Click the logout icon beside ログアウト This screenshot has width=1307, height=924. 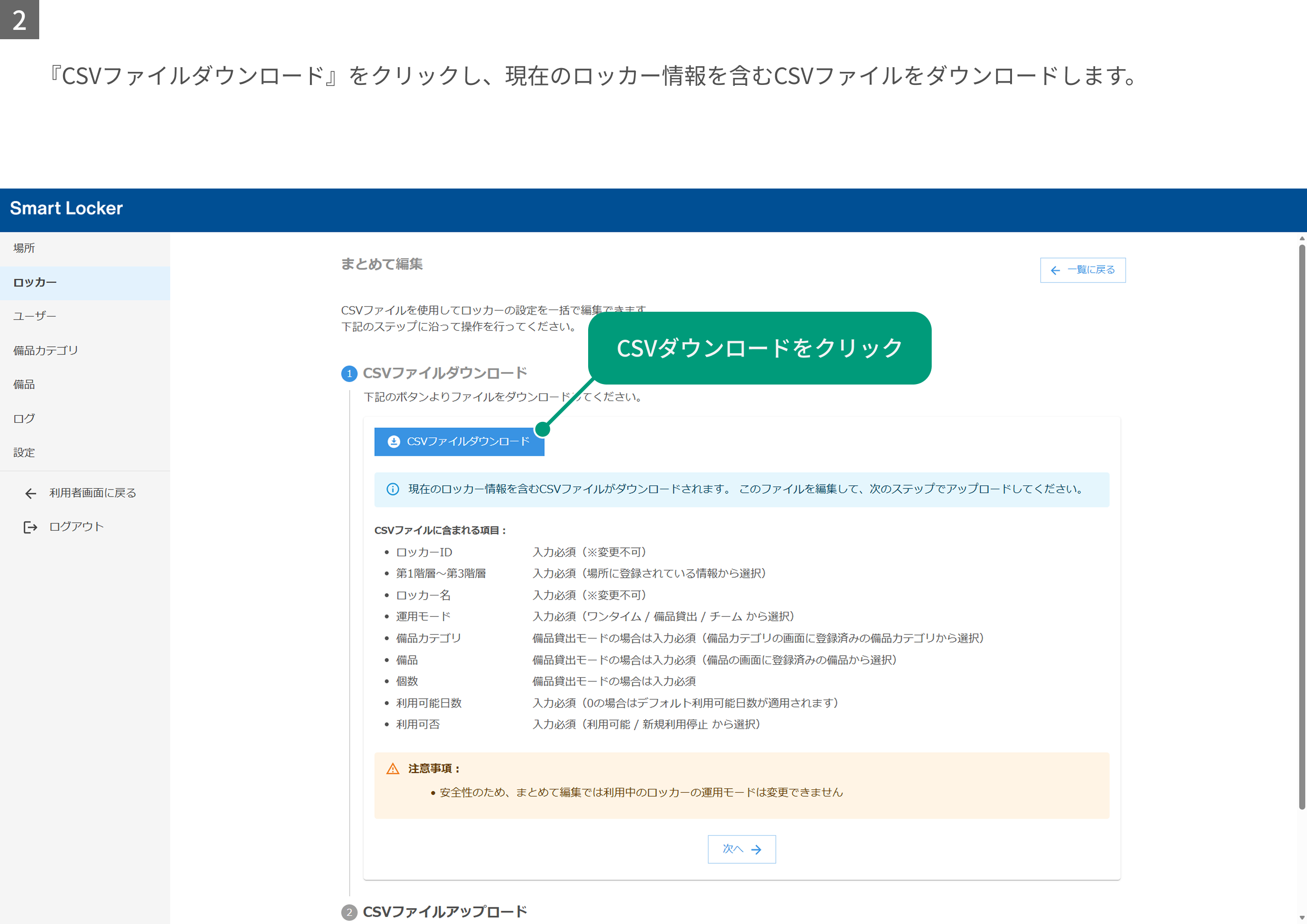pyautogui.click(x=30, y=527)
